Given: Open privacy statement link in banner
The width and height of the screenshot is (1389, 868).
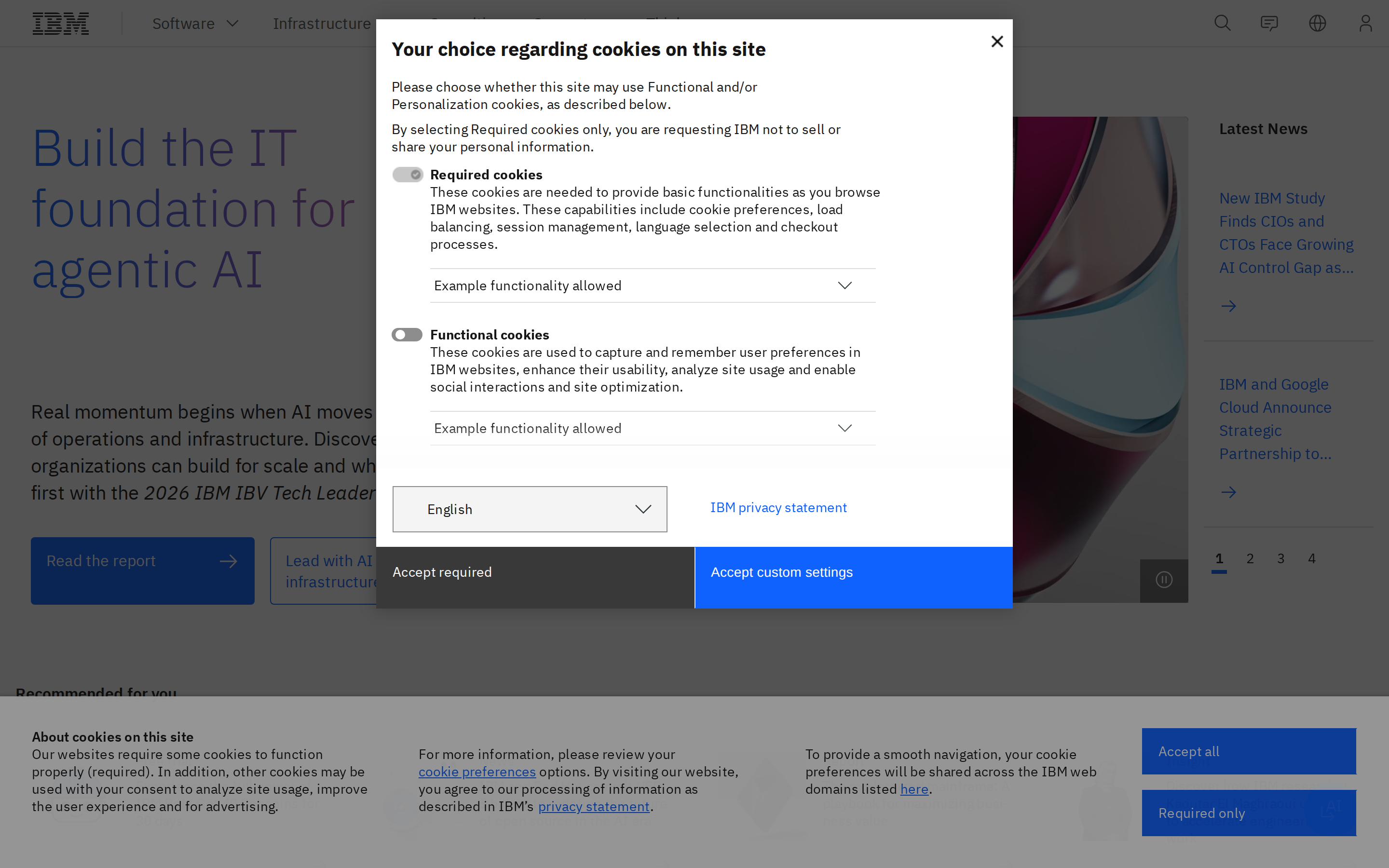Looking at the screenshot, I should tap(594, 807).
